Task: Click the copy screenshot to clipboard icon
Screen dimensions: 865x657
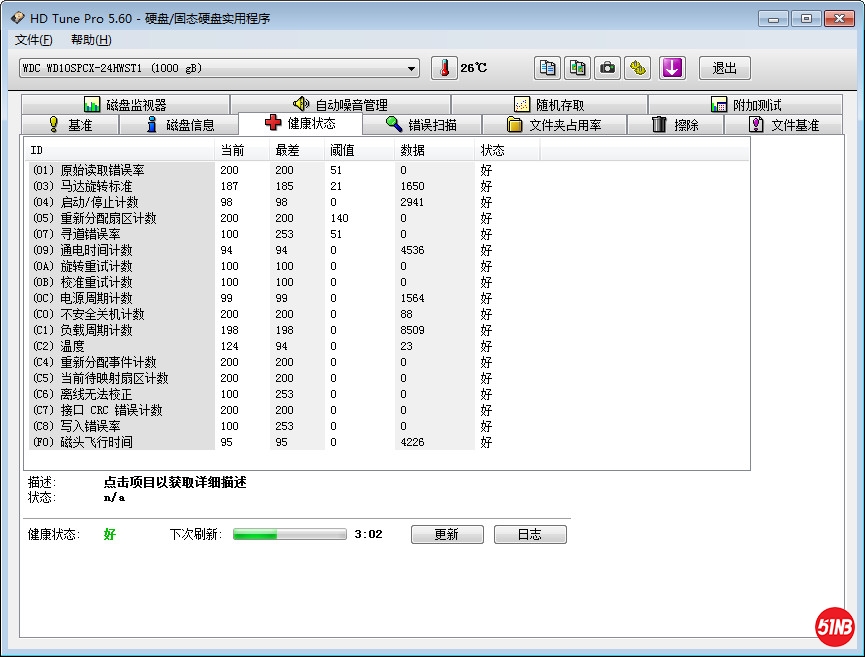Action: (x=577, y=68)
